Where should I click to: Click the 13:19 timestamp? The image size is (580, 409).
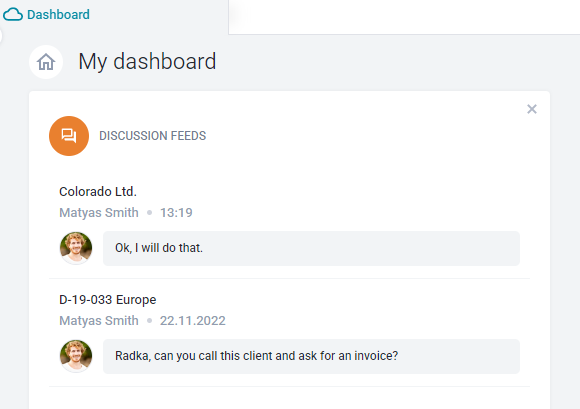tap(176, 213)
